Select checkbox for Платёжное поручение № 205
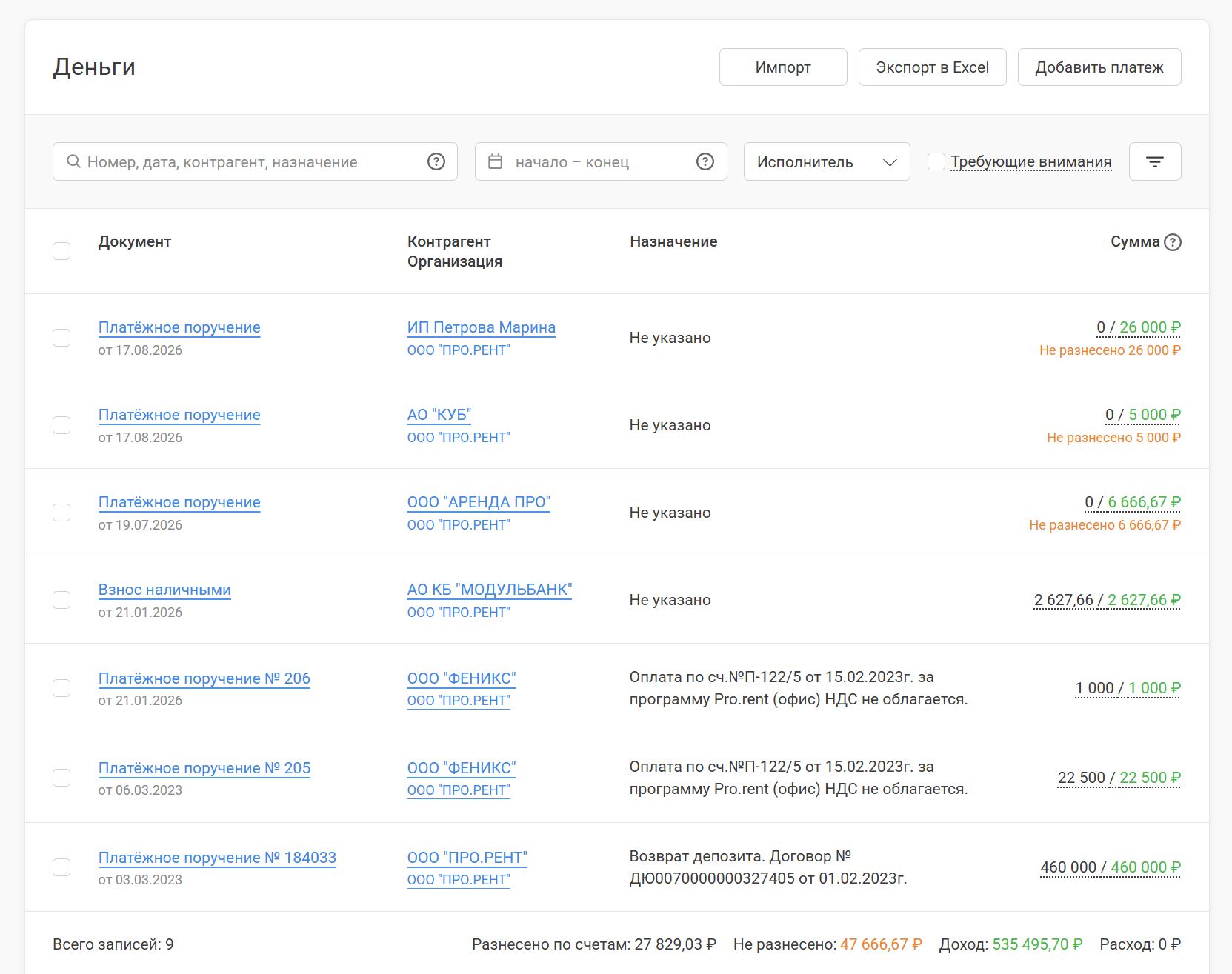 click(x=61, y=778)
